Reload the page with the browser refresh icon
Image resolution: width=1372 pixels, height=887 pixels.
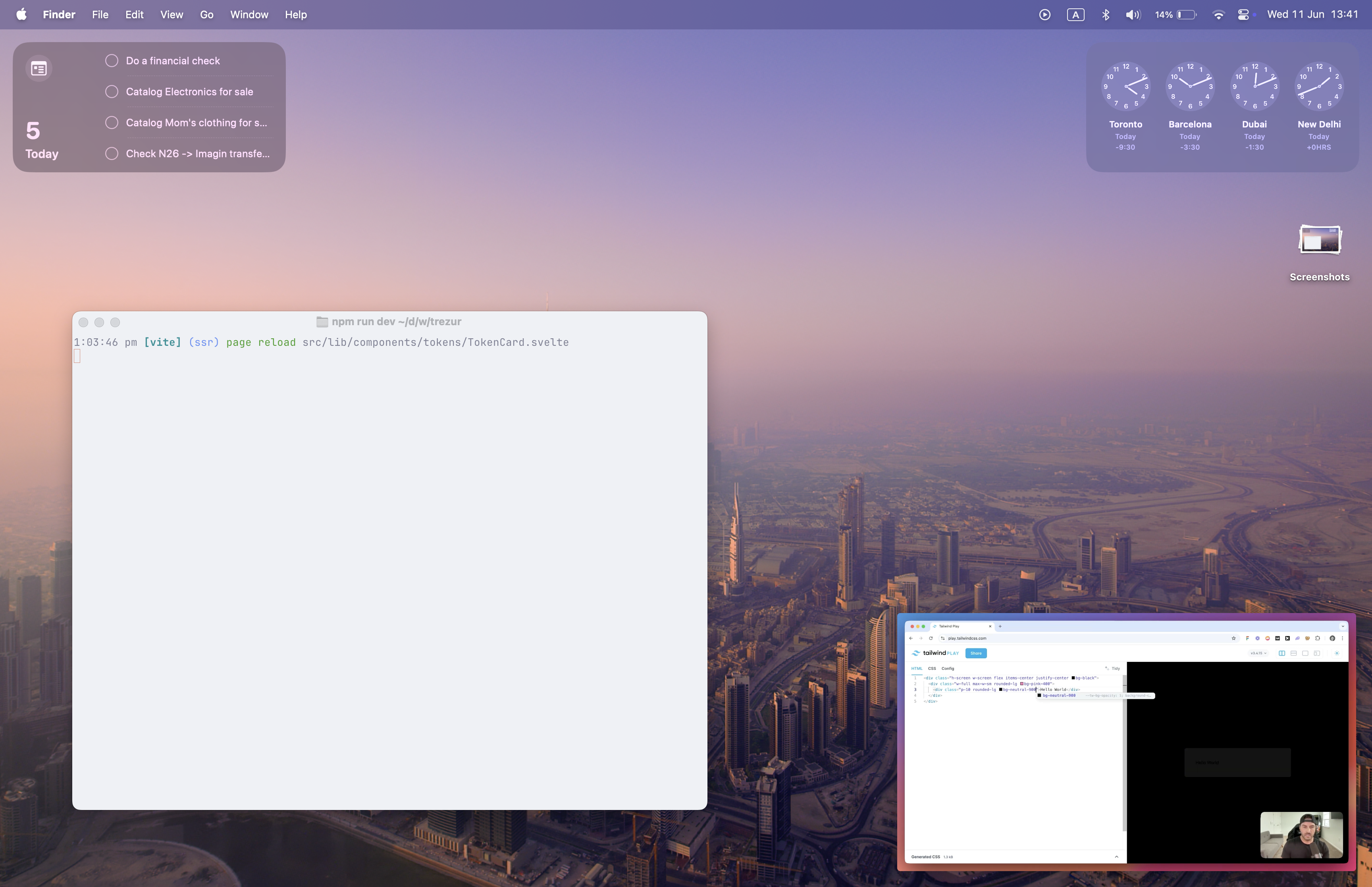(x=931, y=639)
